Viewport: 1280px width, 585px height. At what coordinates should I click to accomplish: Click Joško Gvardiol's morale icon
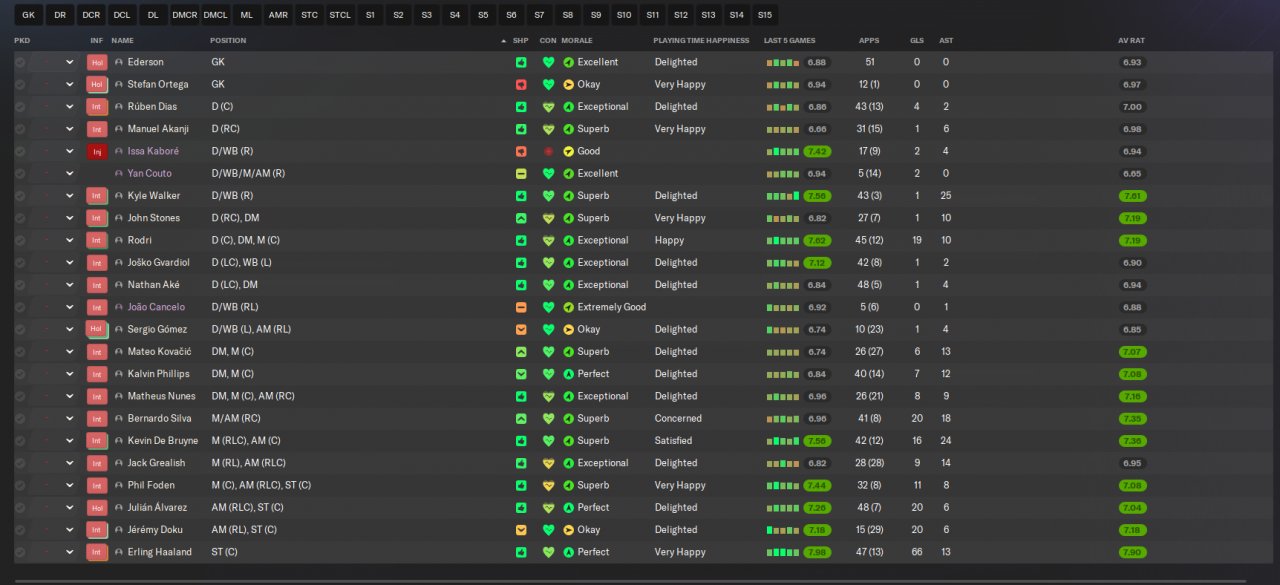(x=568, y=263)
